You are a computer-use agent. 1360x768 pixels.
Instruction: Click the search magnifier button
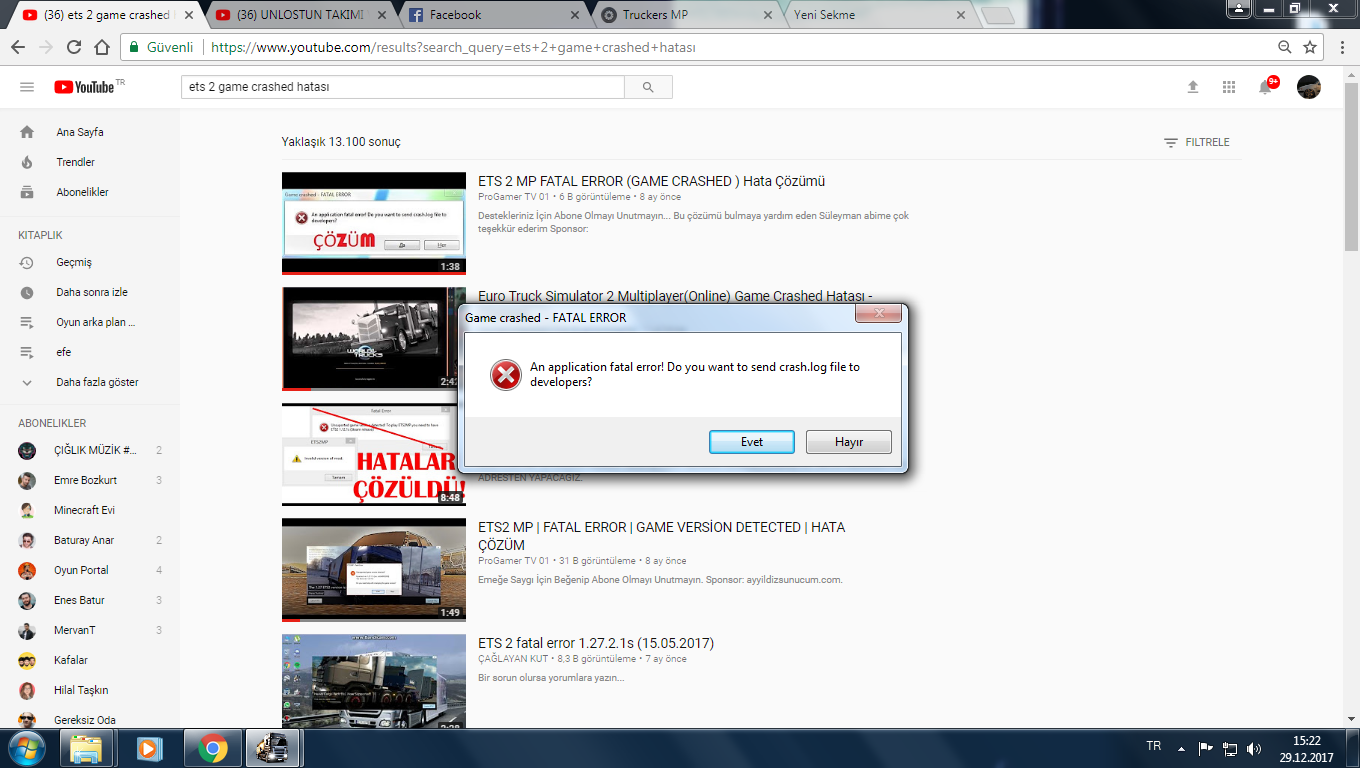[x=648, y=87]
